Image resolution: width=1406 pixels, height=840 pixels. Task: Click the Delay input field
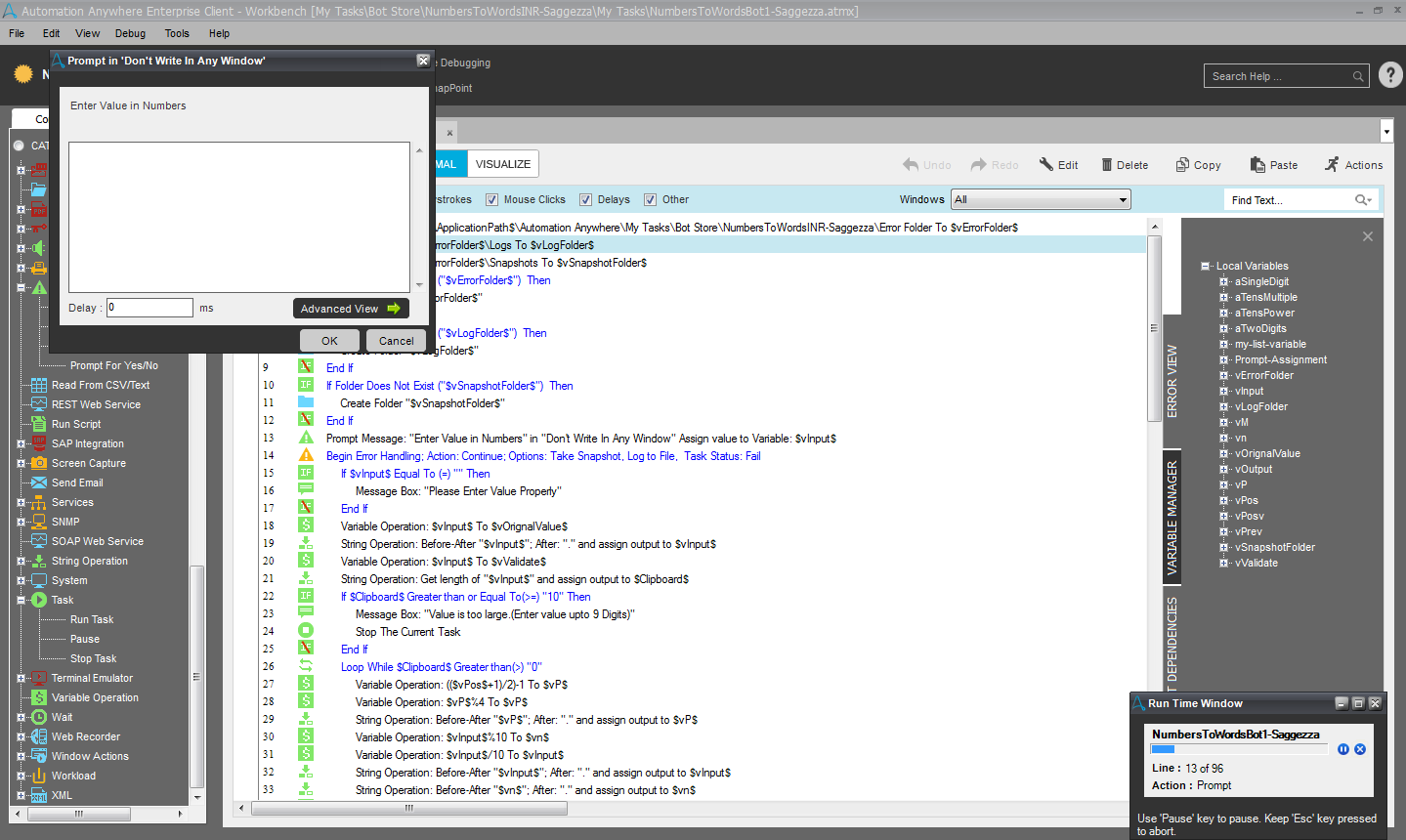coord(149,308)
